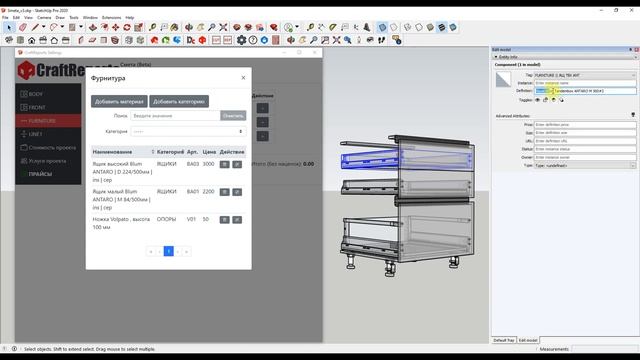Open the Категория select box
The height and width of the screenshot is (360, 640).
[188, 132]
